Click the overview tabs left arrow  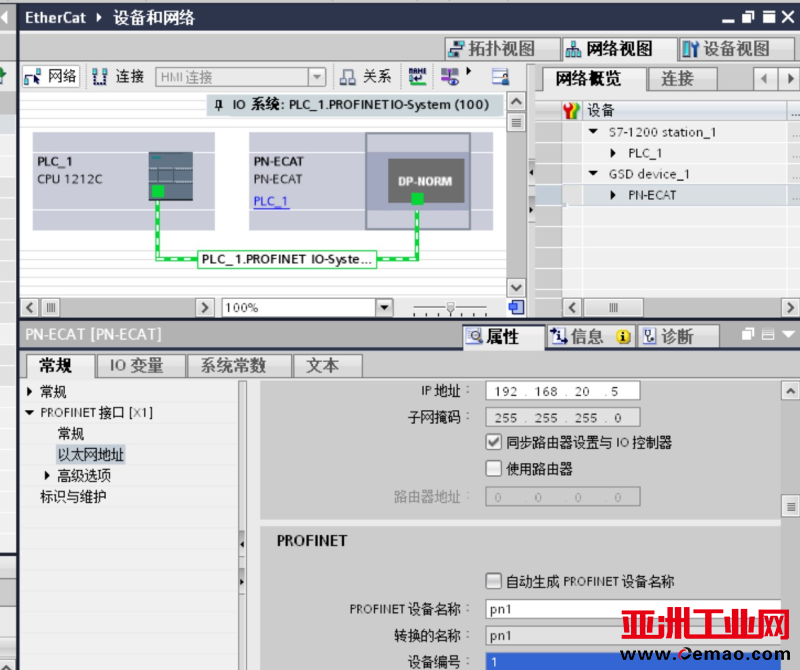[764, 79]
